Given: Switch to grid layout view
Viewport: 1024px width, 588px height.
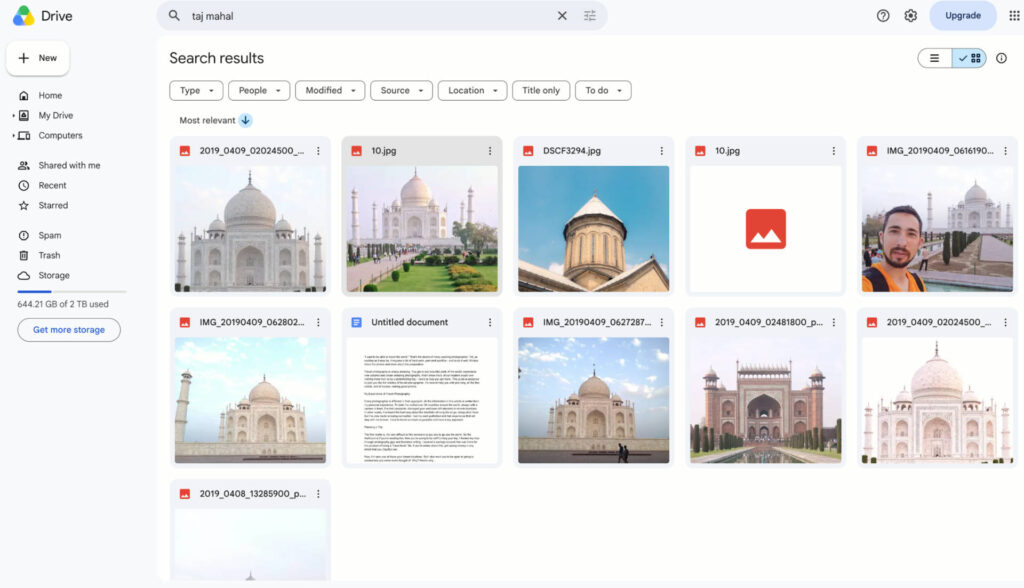Looking at the screenshot, I should (x=969, y=58).
